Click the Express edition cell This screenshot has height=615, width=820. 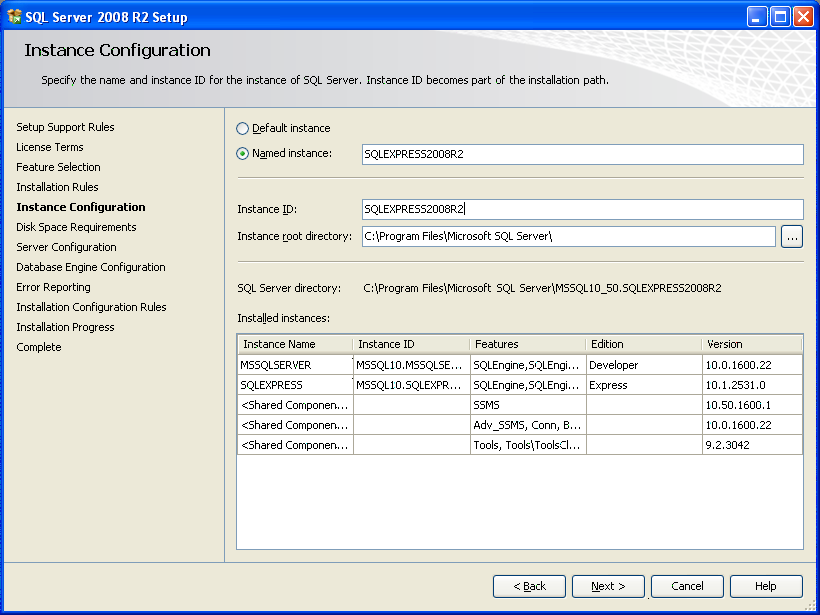[x=644, y=385]
